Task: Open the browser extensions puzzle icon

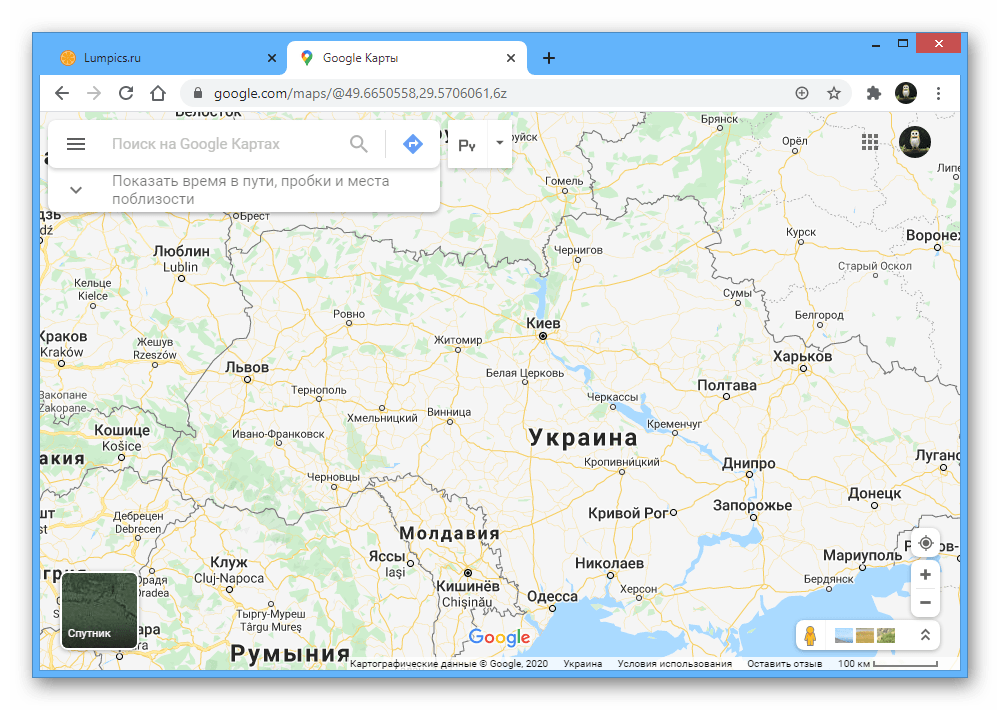Action: coord(874,93)
